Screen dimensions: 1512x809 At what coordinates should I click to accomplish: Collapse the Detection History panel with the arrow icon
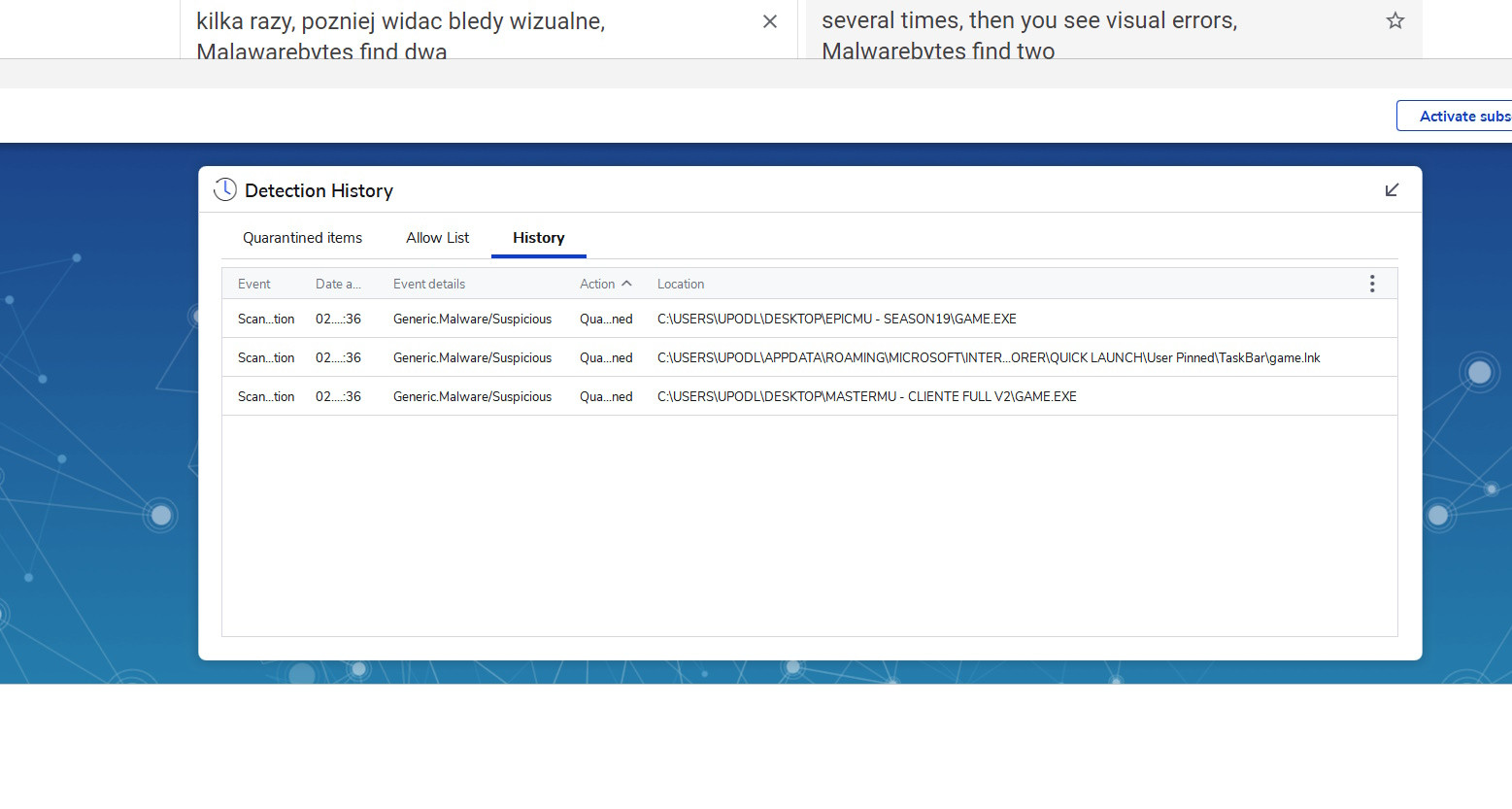click(x=1392, y=190)
